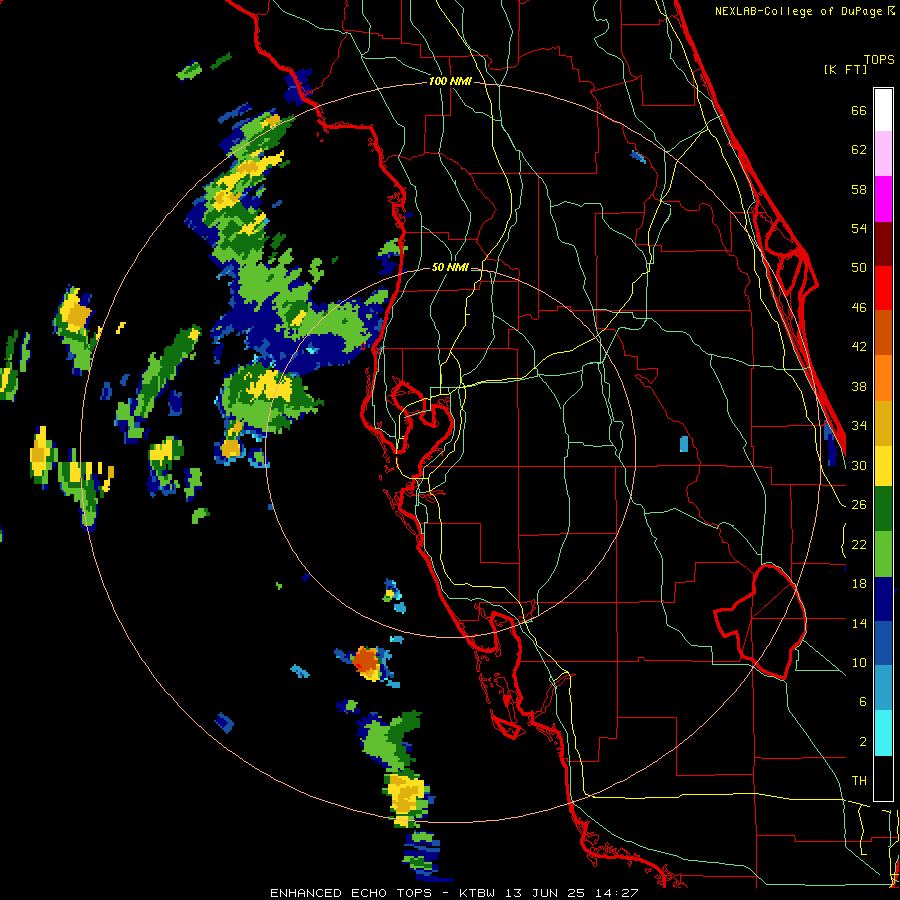Pick the magenta swatch in the color scale
This screenshot has width=900, height=900.
pyautogui.click(x=883, y=199)
